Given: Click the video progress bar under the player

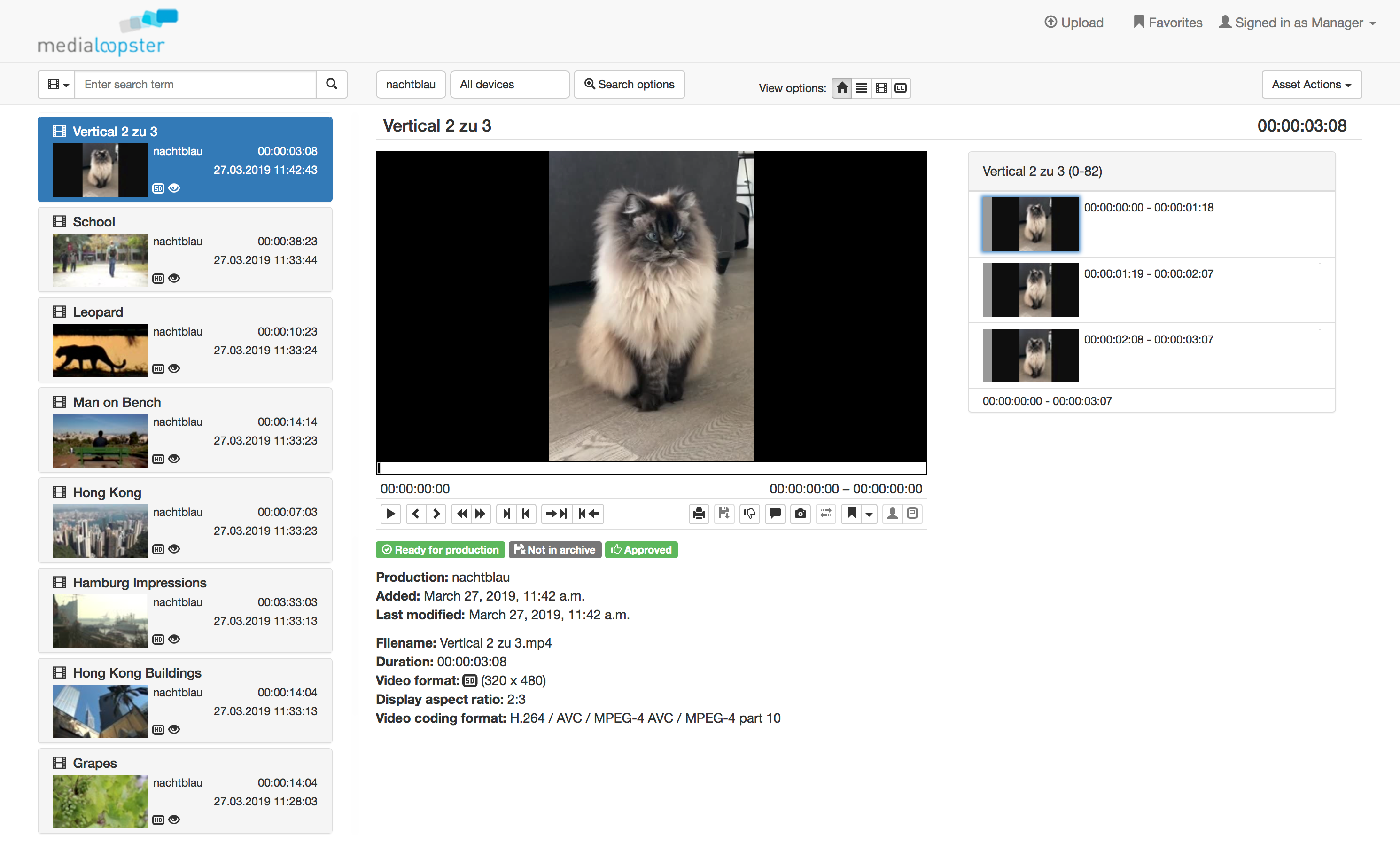Looking at the screenshot, I should point(651,468).
